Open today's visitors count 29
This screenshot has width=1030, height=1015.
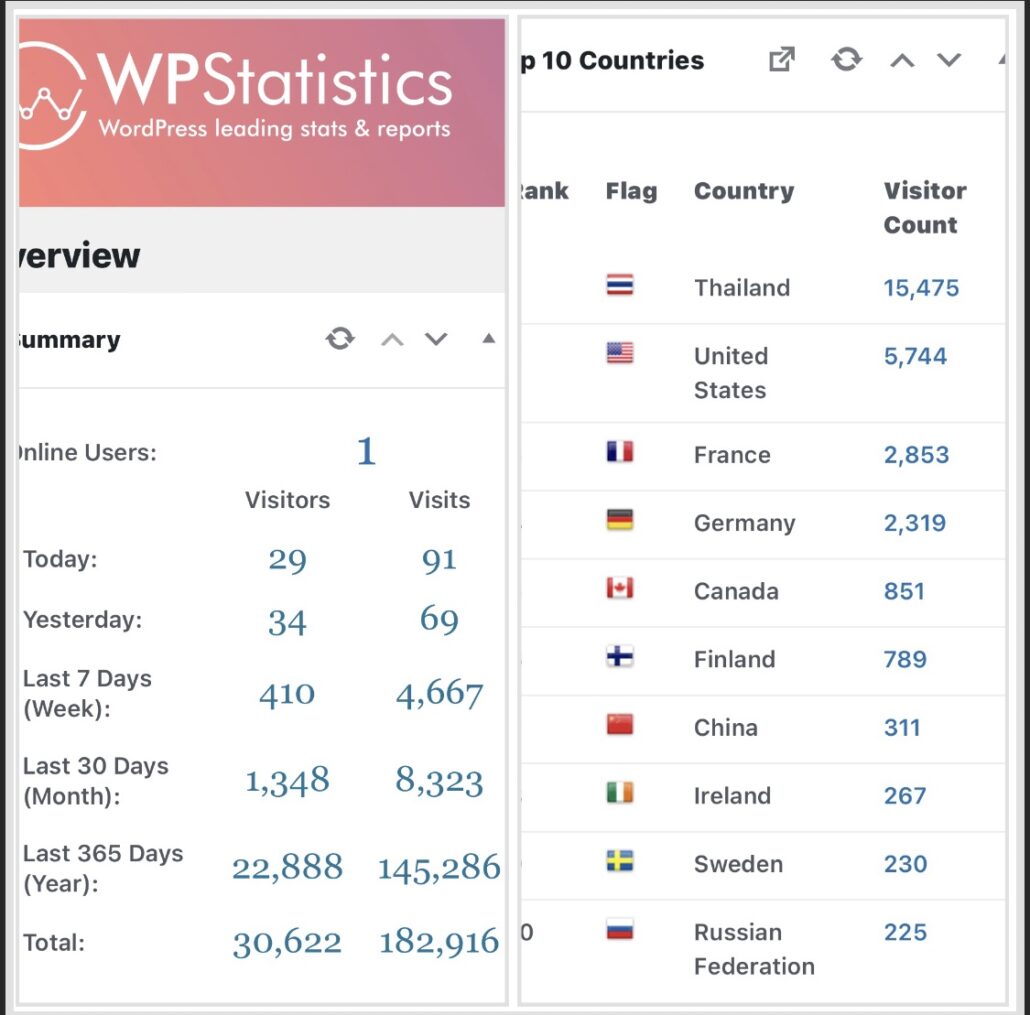[x=287, y=560]
